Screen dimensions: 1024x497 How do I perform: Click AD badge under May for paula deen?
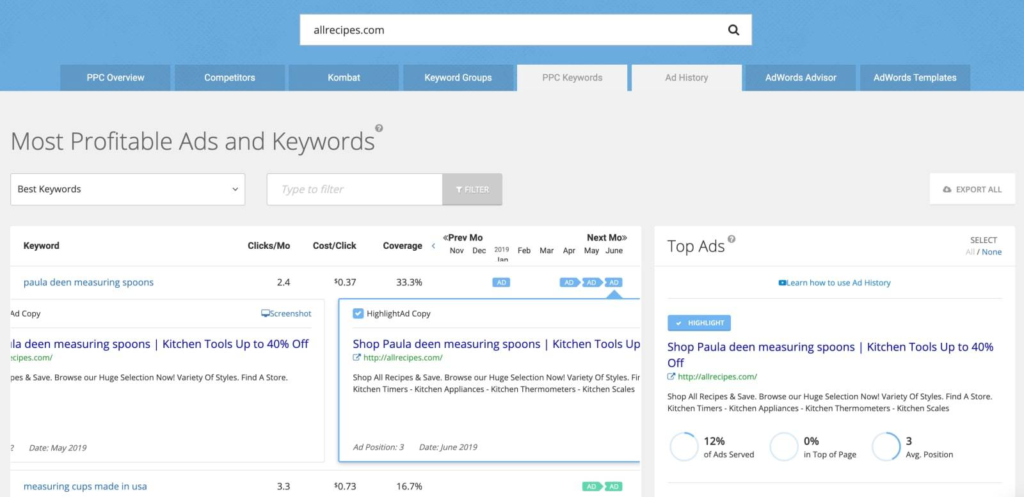coord(591,283)
